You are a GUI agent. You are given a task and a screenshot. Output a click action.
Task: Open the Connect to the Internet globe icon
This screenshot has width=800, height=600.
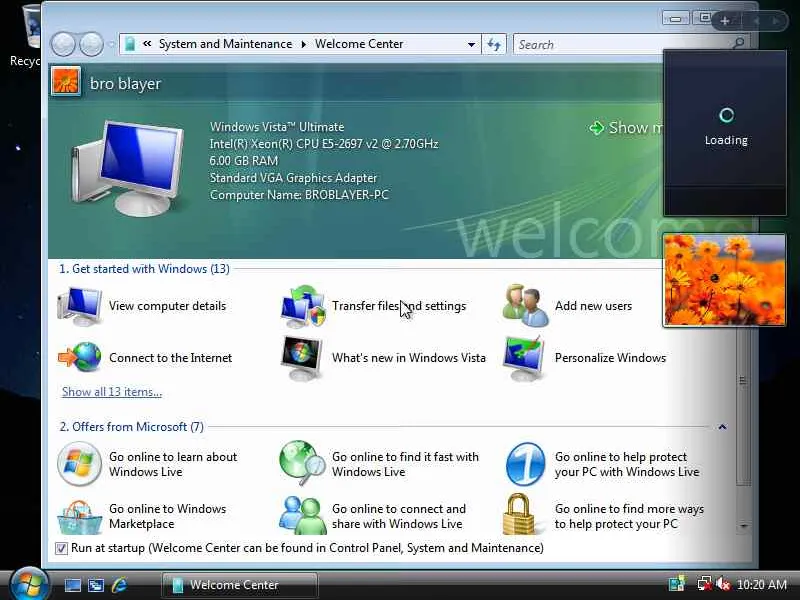[80, 357]
